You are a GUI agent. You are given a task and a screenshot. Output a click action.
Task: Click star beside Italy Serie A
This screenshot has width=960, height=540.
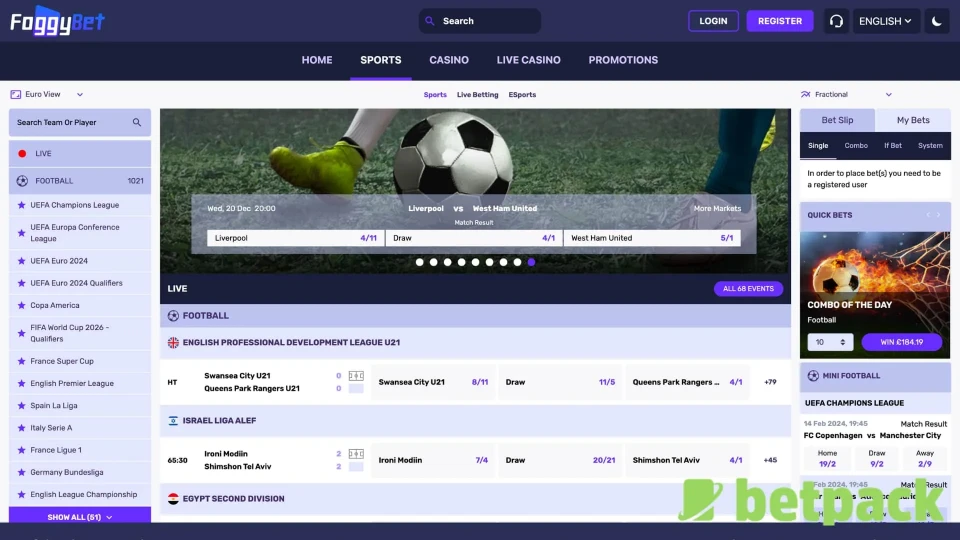pos(21,428)
